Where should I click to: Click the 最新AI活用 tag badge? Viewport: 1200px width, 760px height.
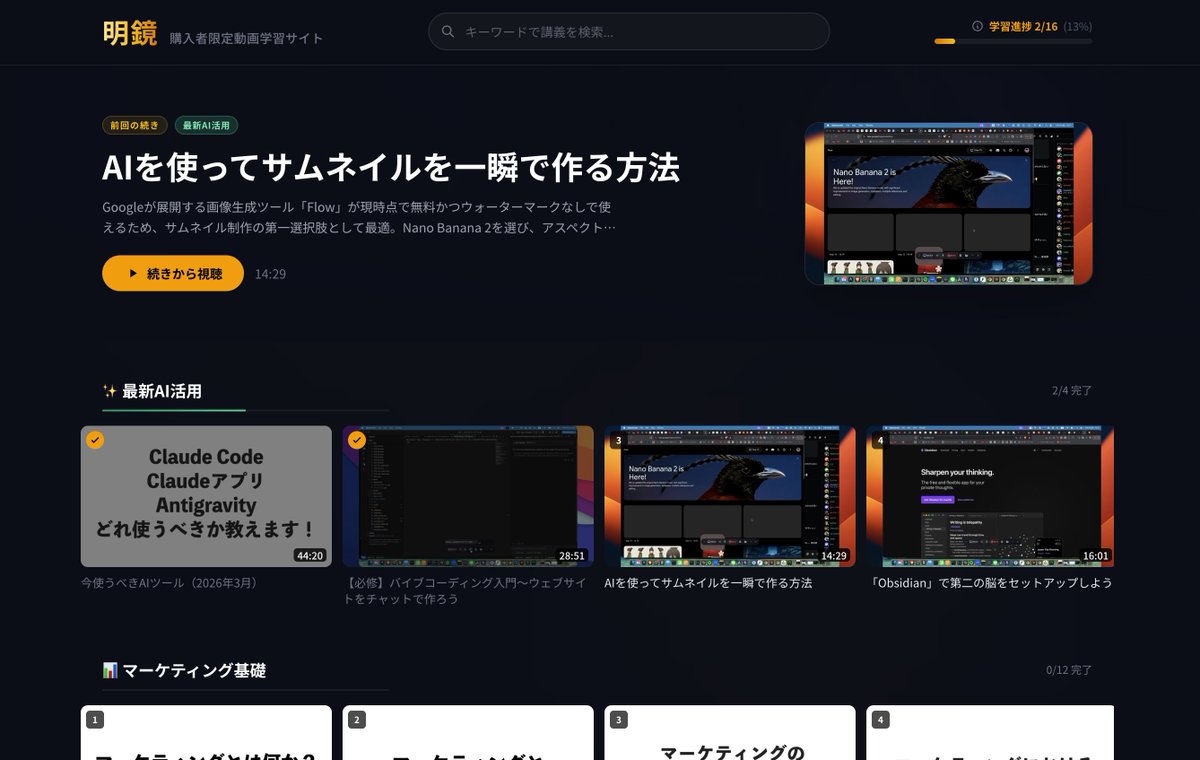pyautogui.click(x=206, y=126)
